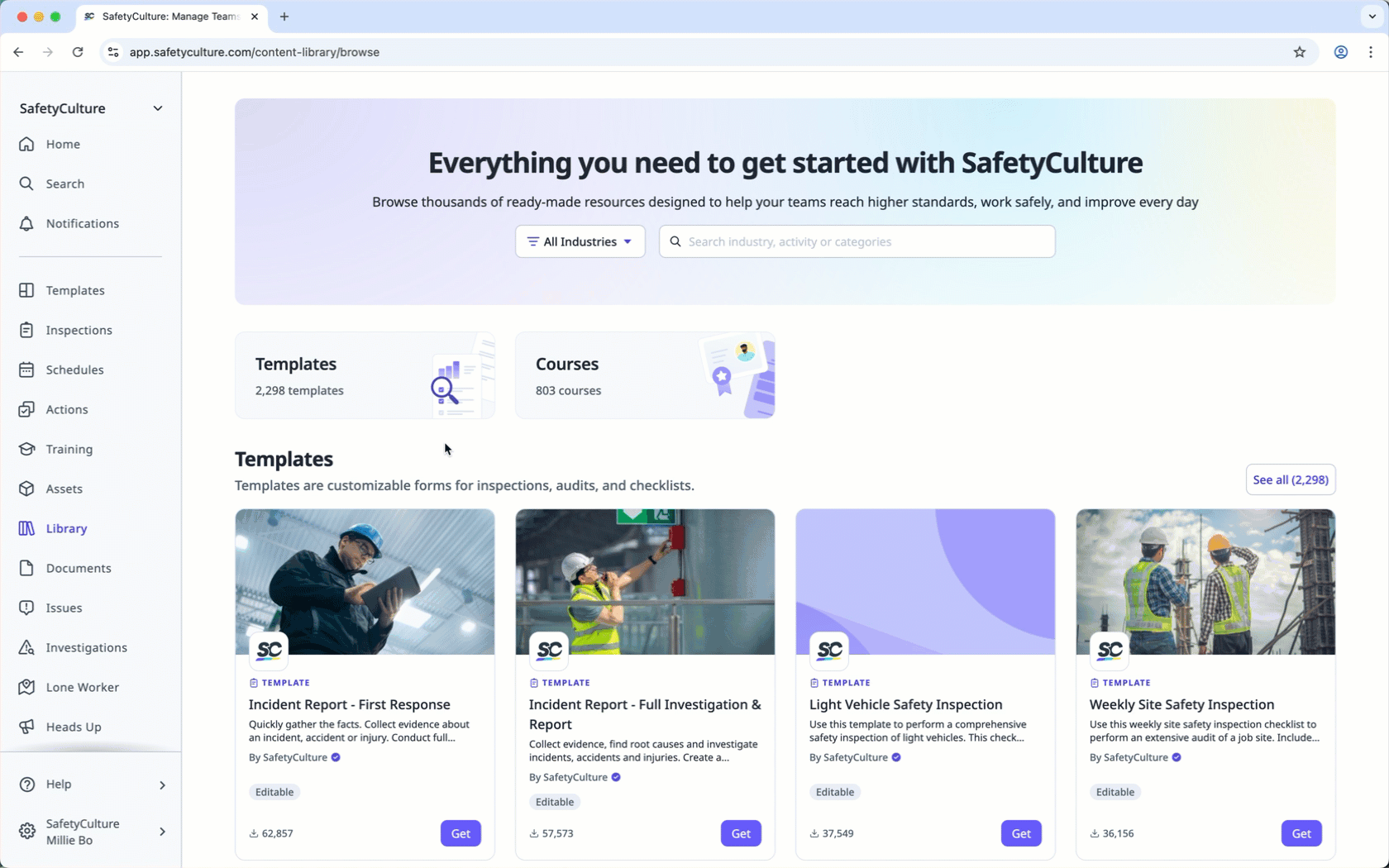Screen dimensions: 1389x868
Task: Open the browser profile icon
Action: (x=1341, y=52)
